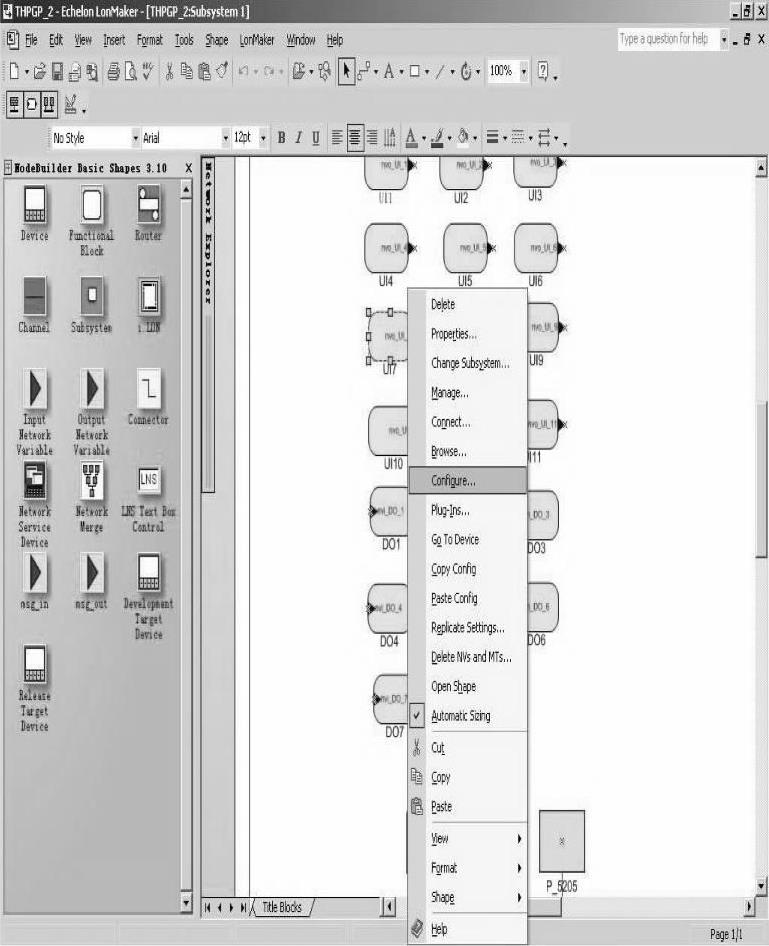Choose Delete NVs and MTs... entry
769x946 pixels.
[467, 658]
